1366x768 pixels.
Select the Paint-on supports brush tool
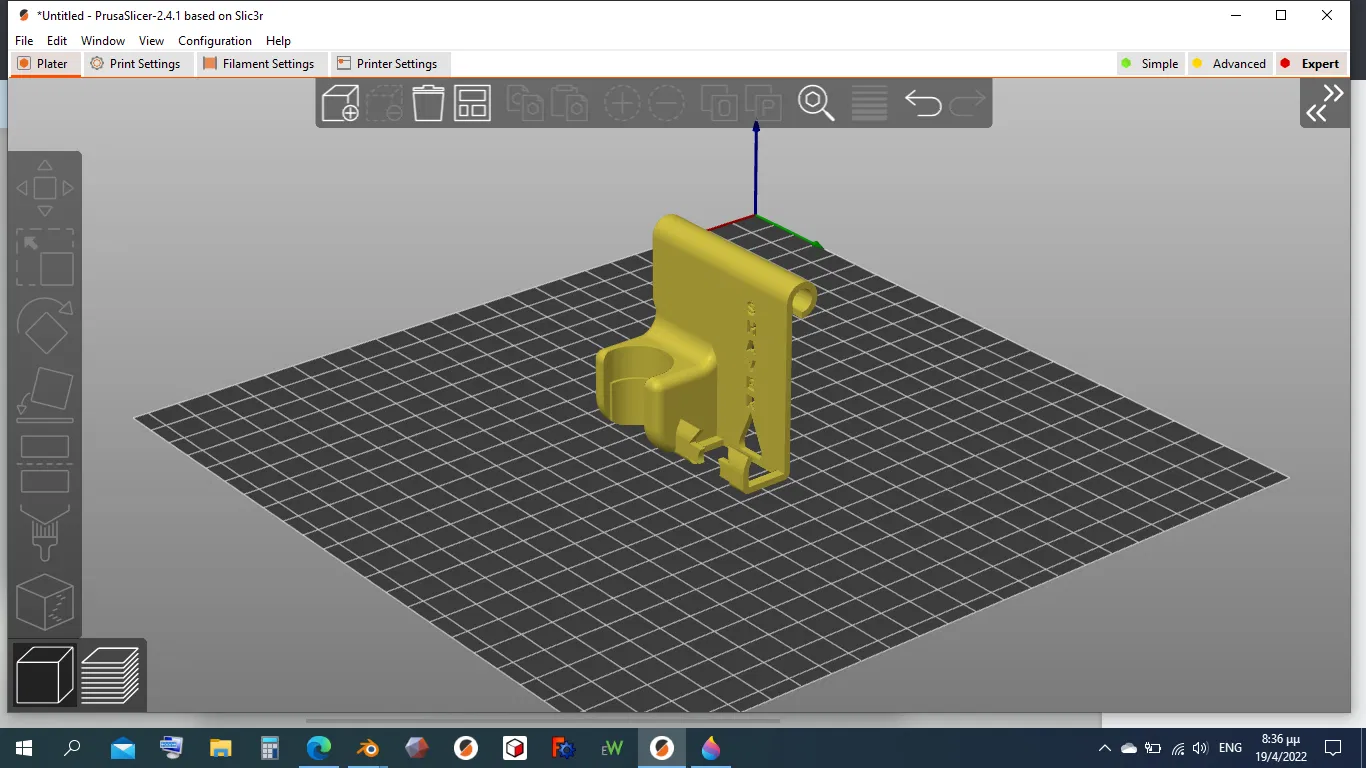pos(45,532)
